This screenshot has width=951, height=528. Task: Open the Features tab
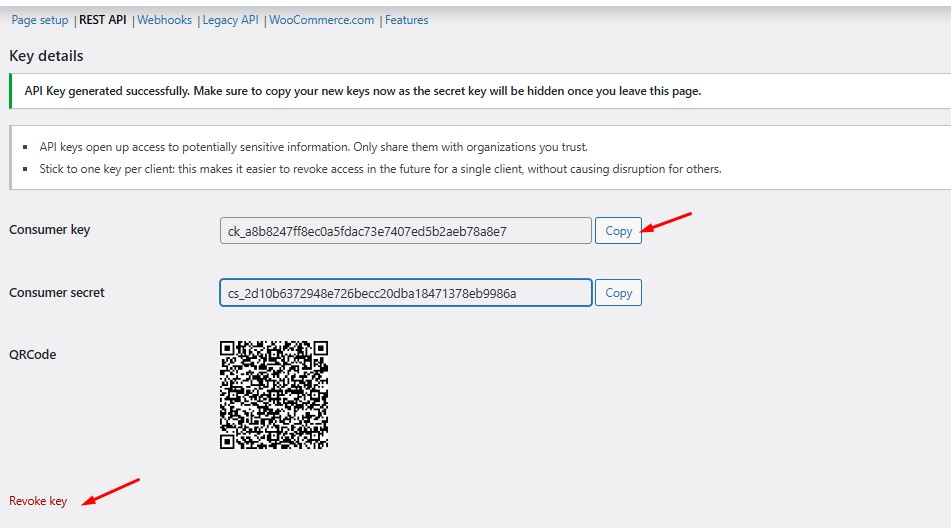pyautogui.click(x=406, y=20)
